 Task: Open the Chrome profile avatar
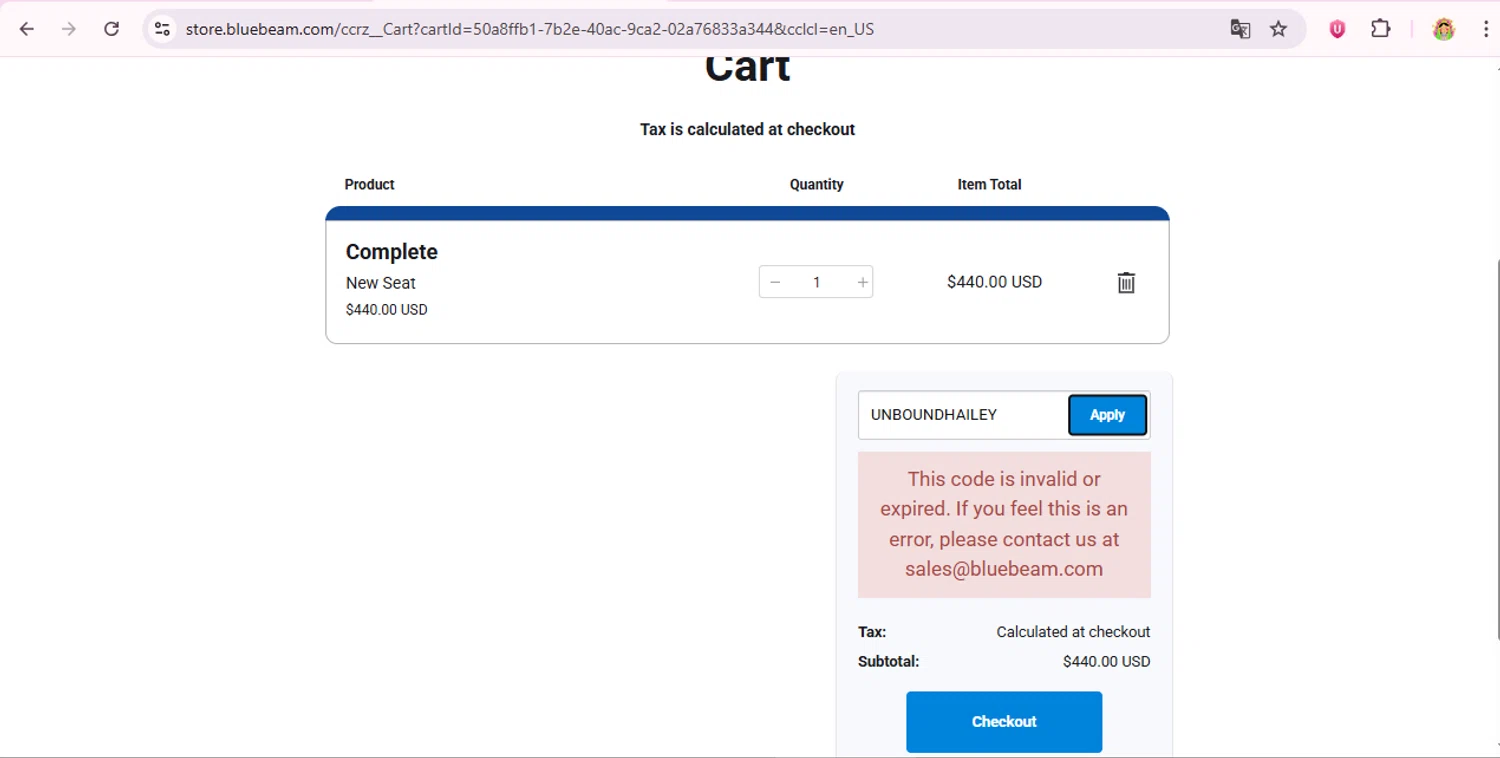pyautogui.click(x=1443, y=29)
